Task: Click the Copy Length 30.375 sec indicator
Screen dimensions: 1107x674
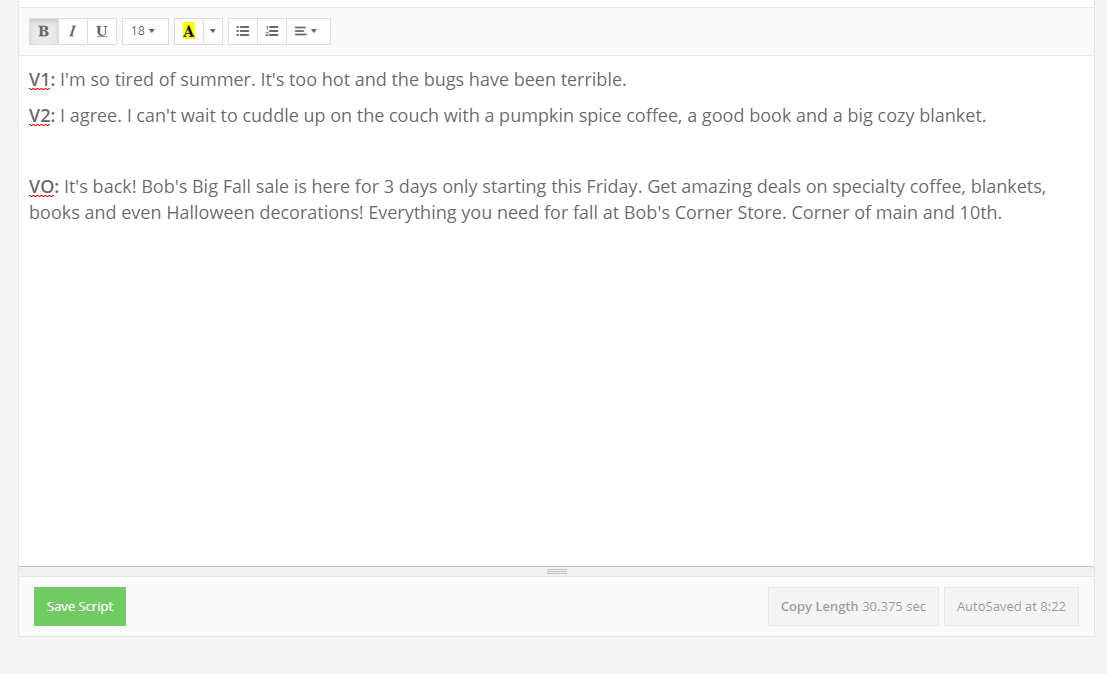Action: (x=853, y=606)
